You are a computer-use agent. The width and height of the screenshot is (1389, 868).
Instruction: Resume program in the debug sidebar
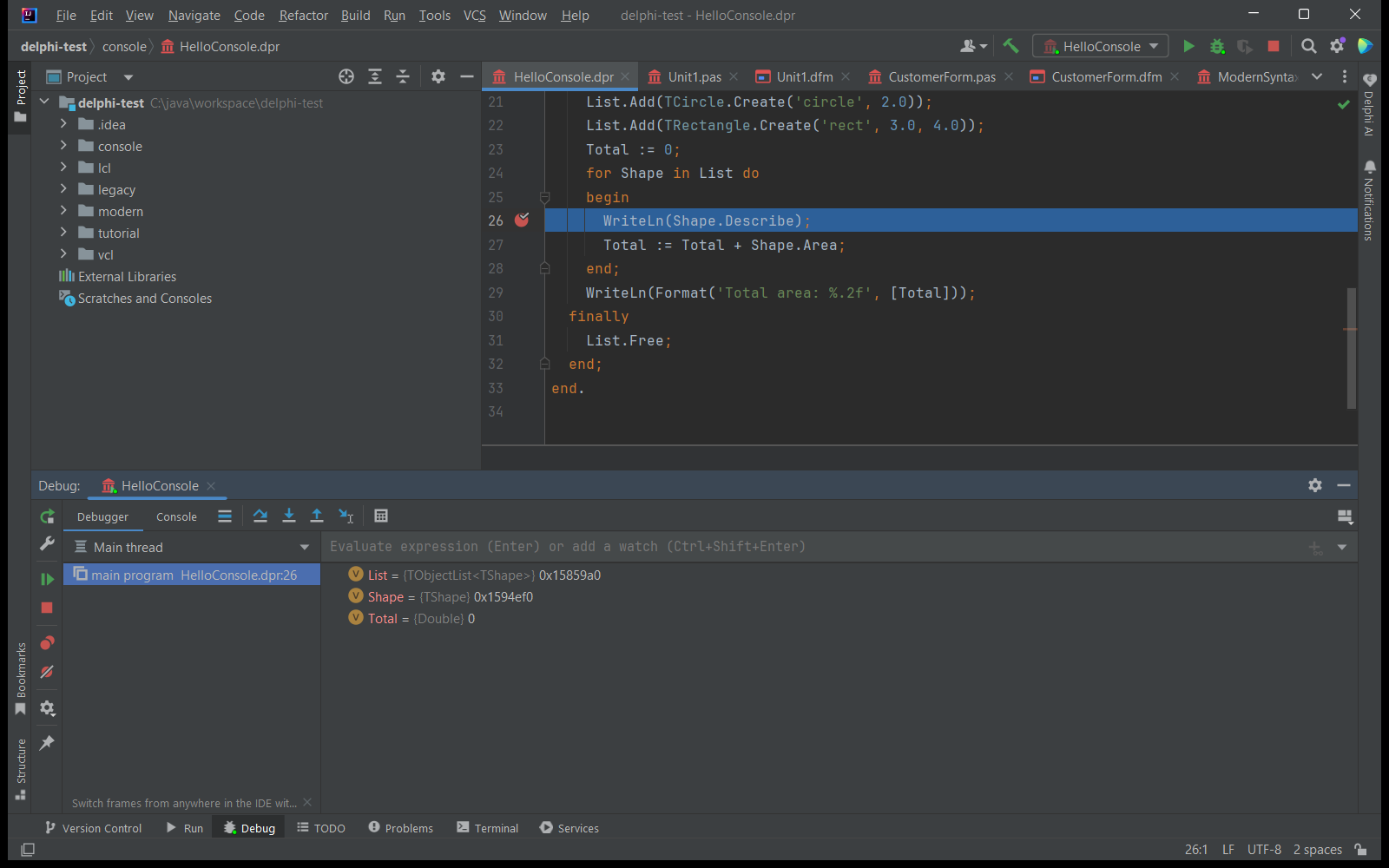pos(47,579)
